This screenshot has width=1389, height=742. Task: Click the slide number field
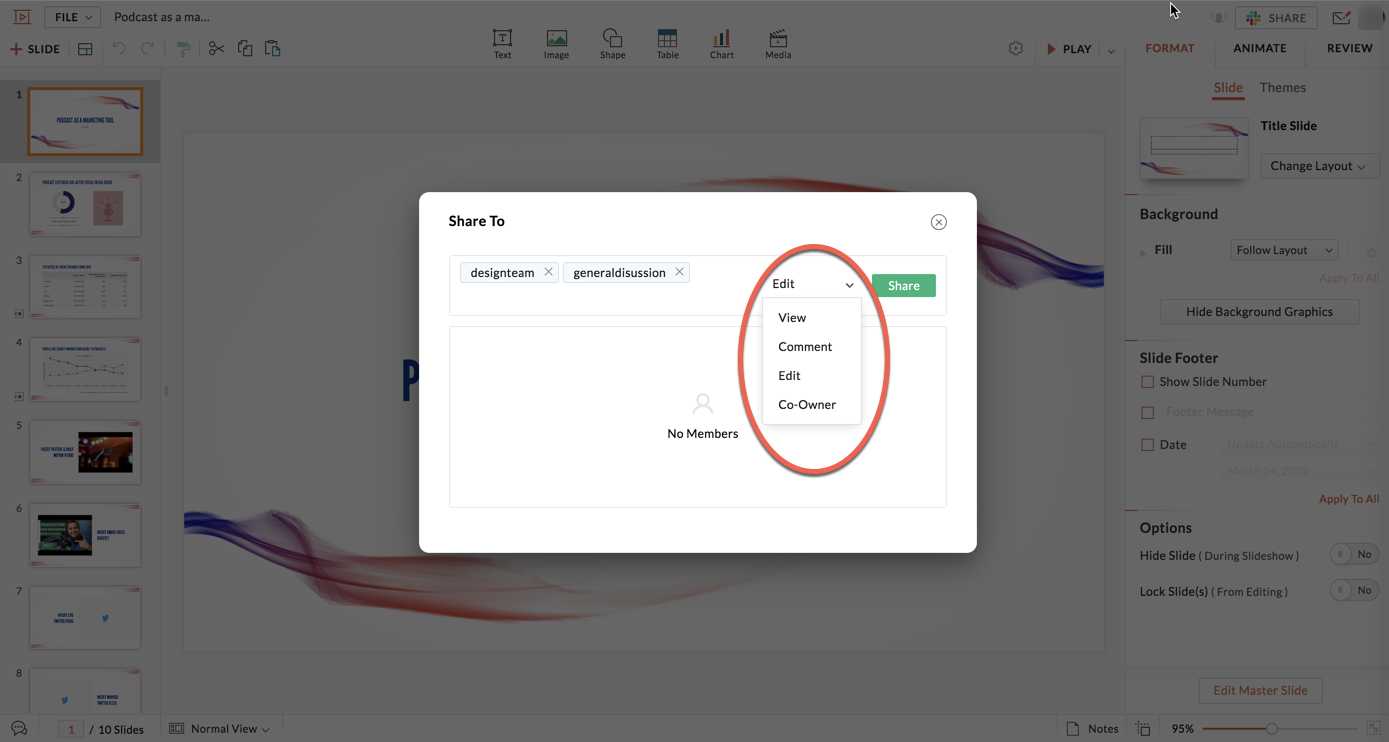click(x=71, y=729)
